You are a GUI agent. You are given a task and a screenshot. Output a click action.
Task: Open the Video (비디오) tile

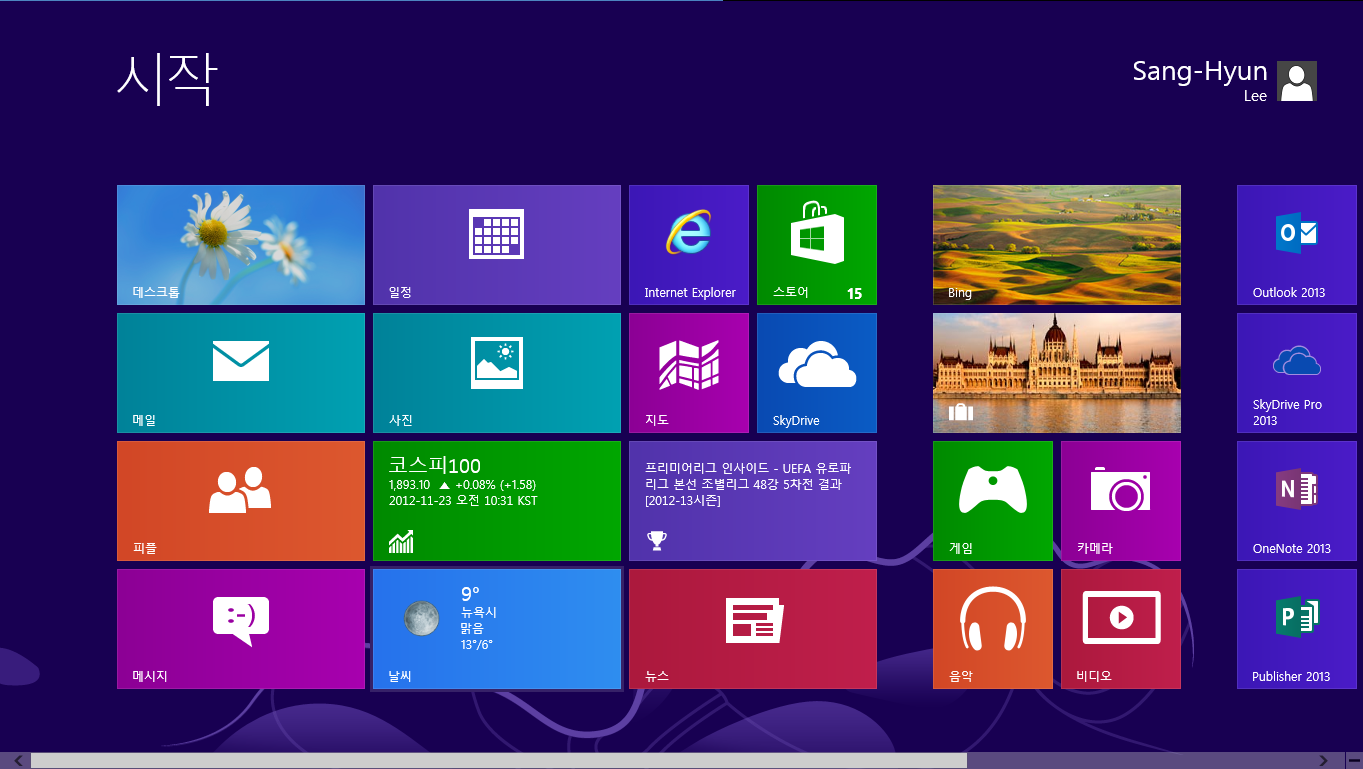point(1121,629)
